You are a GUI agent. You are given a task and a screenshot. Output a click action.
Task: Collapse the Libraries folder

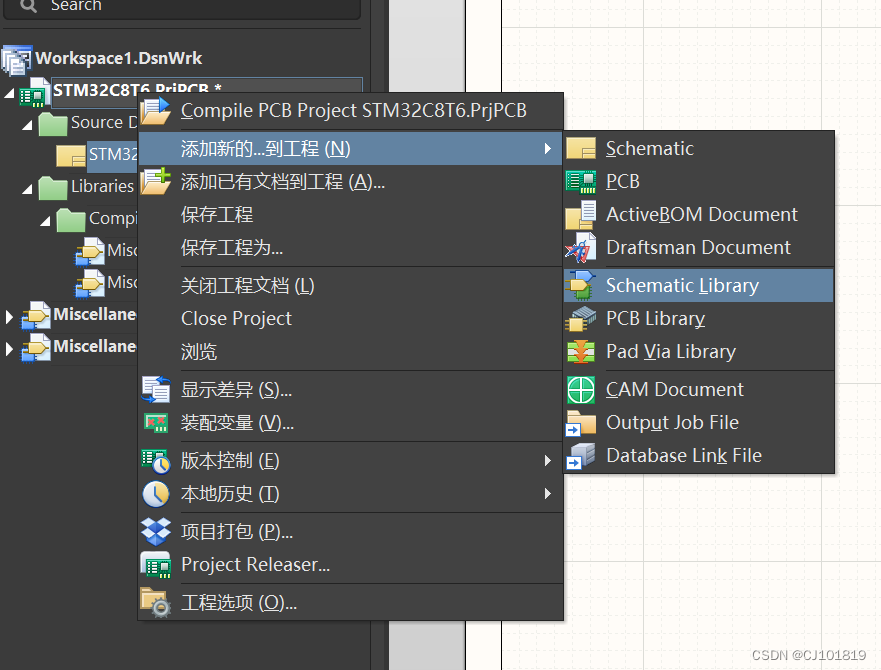(x=28, y=189)
